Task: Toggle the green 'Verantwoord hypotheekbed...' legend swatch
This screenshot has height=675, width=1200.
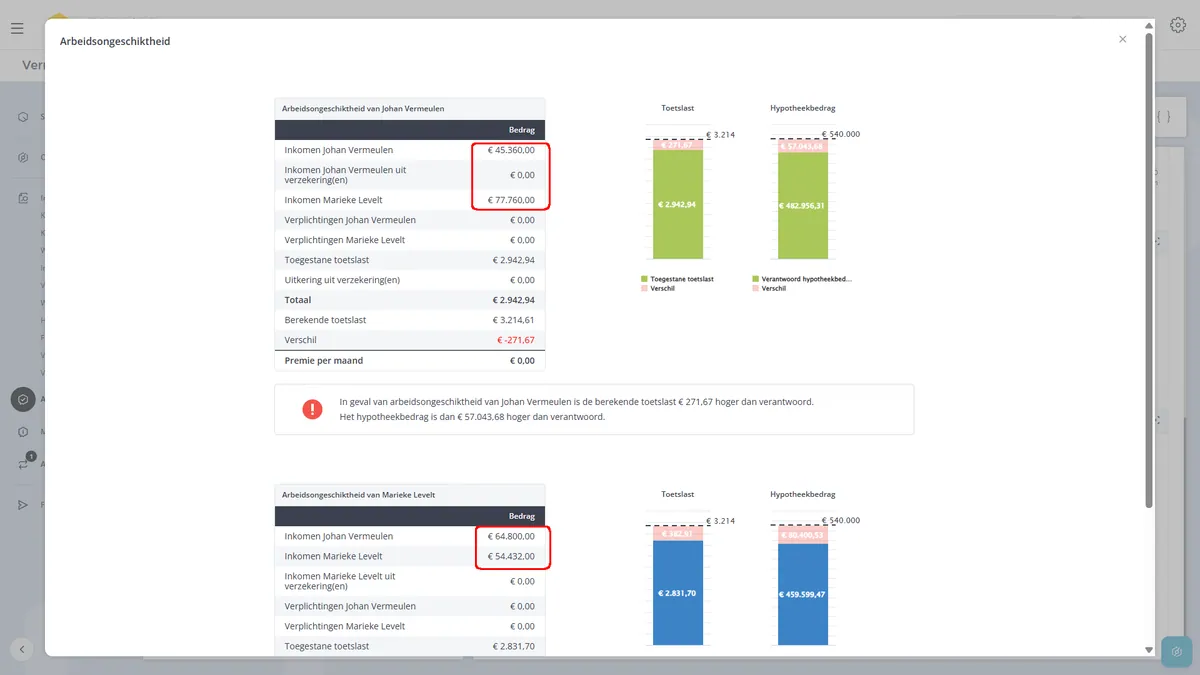Action: pyautogui.click(x=755, y=279)
